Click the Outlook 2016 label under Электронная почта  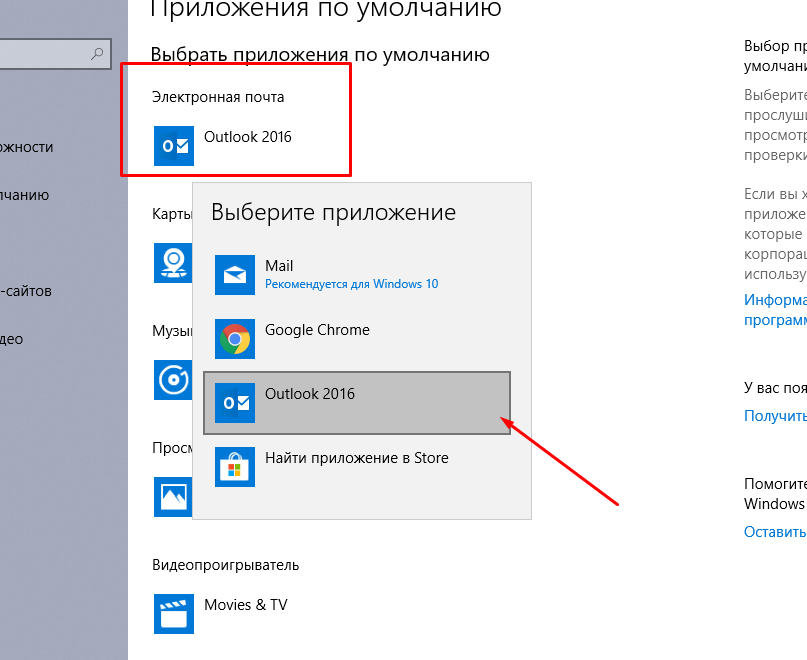248,137
